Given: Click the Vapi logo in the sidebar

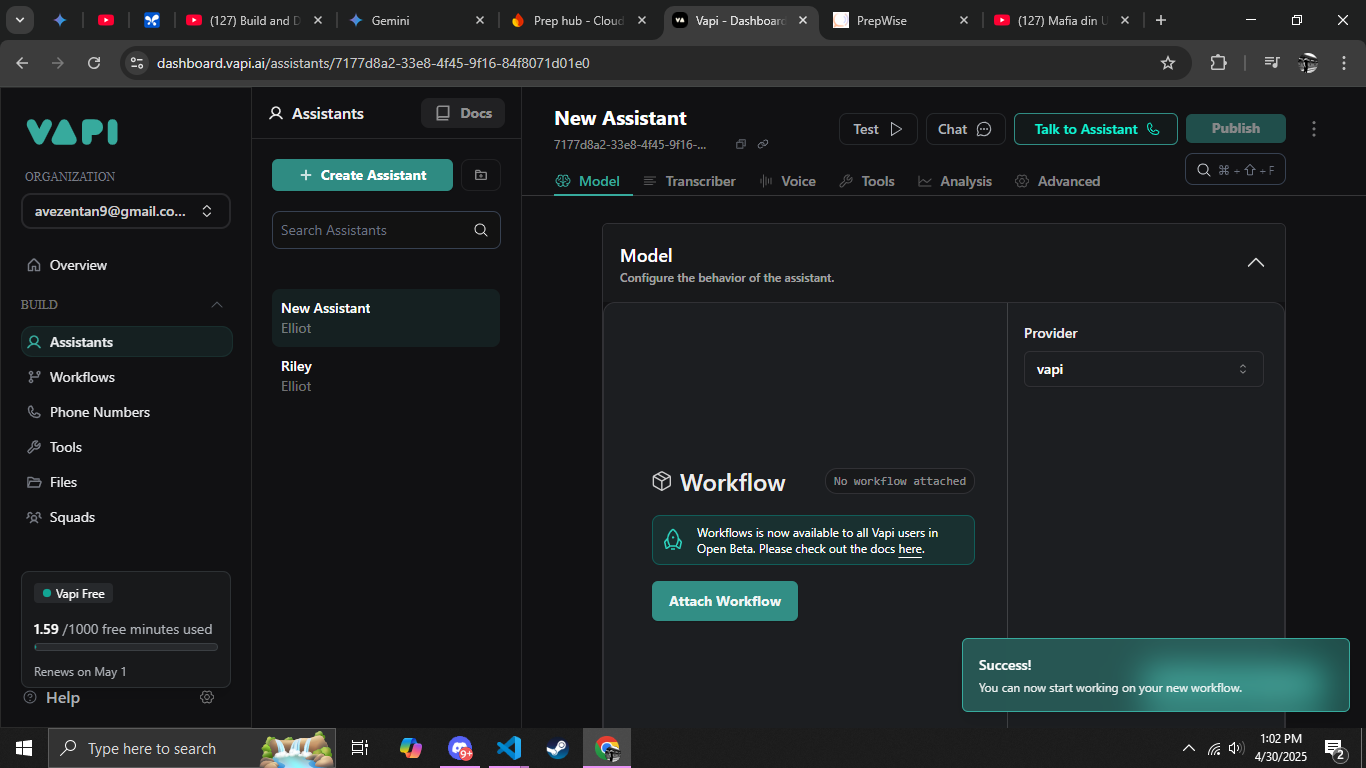Looking at the screenshot, I should [72, 132].
